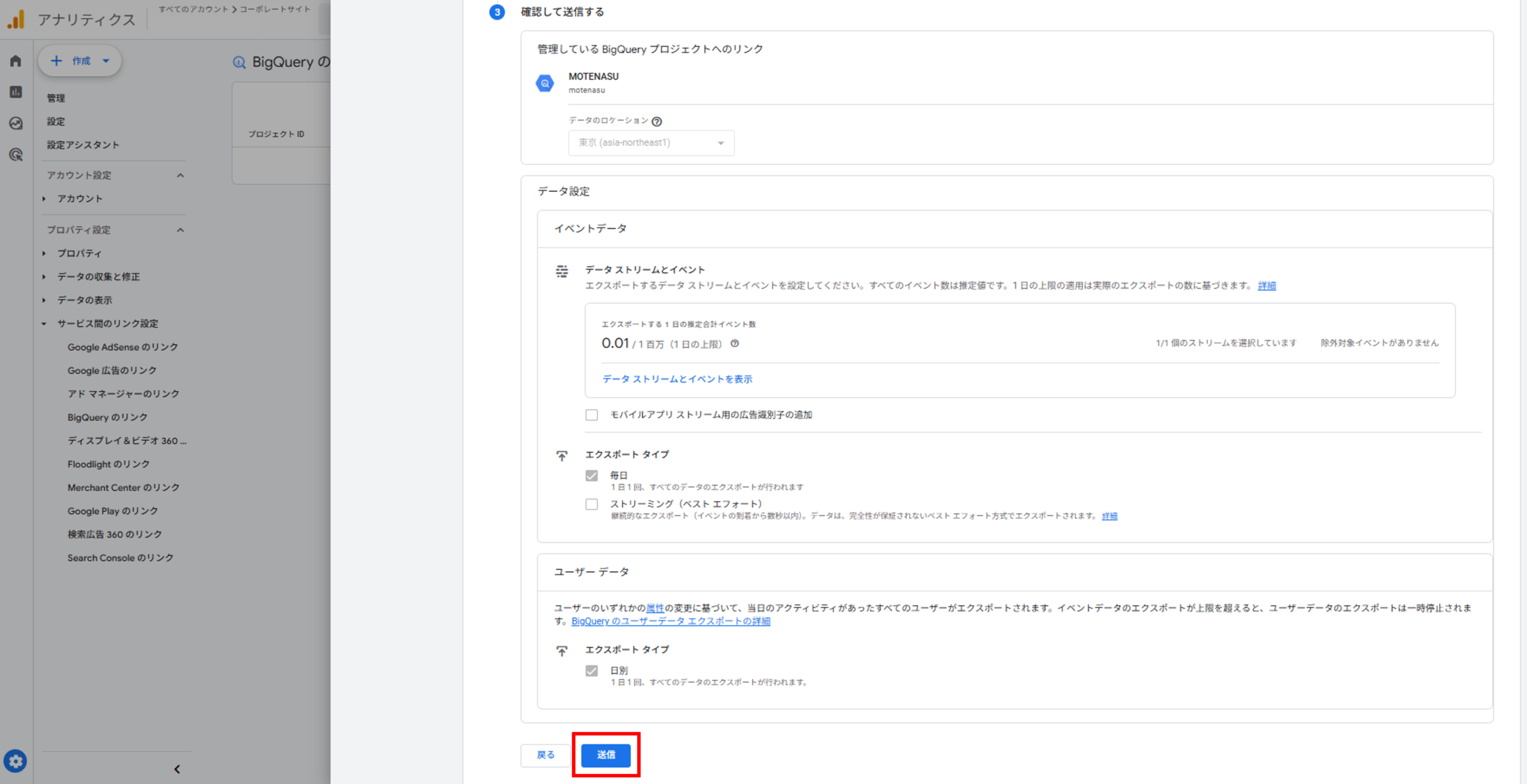The width and height of the screenshot is (1527, 784).
Task: Click the 送信 submit button
Action: [x=605, y=755]
